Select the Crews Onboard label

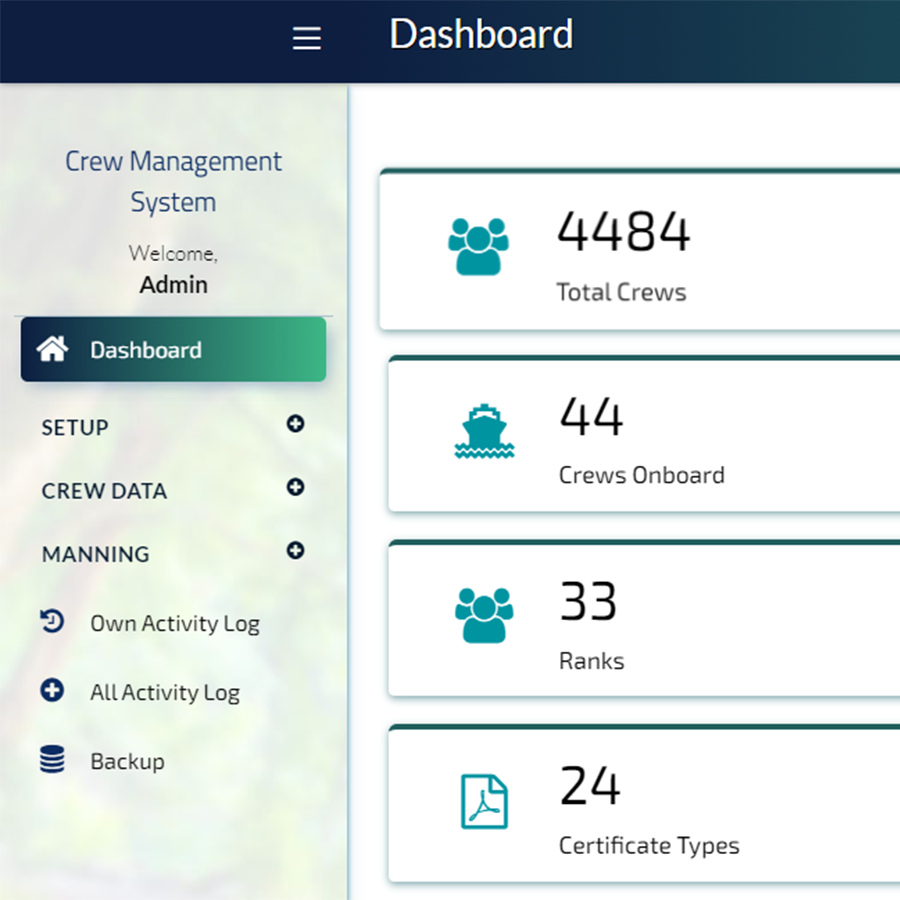click(642, 475)
